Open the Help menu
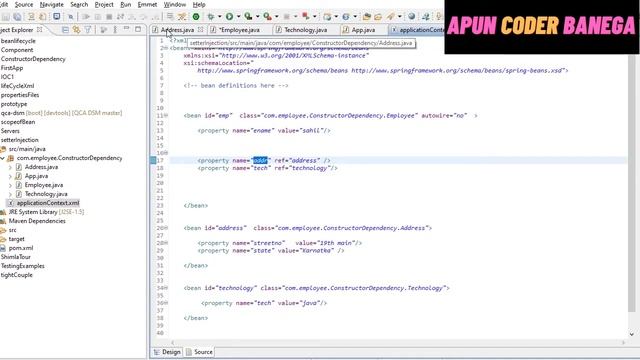640x360 pixels. tap(199, 4)
